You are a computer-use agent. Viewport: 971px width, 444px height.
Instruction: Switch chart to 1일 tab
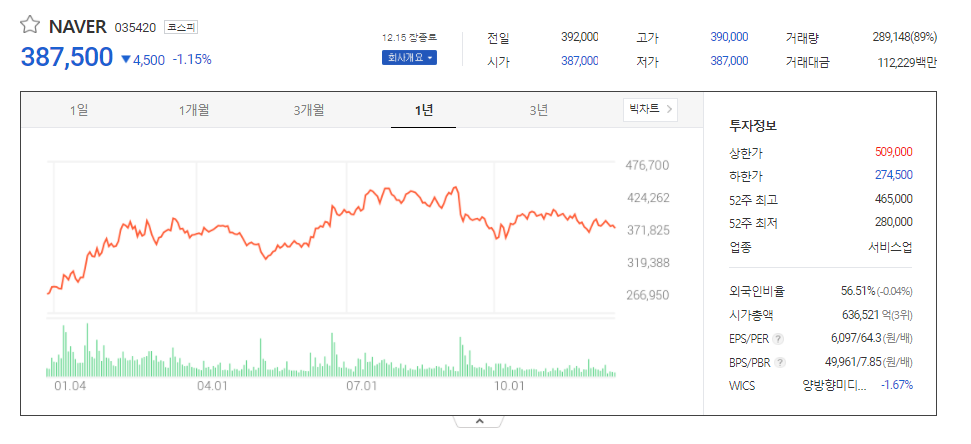[x=79, y=110]
